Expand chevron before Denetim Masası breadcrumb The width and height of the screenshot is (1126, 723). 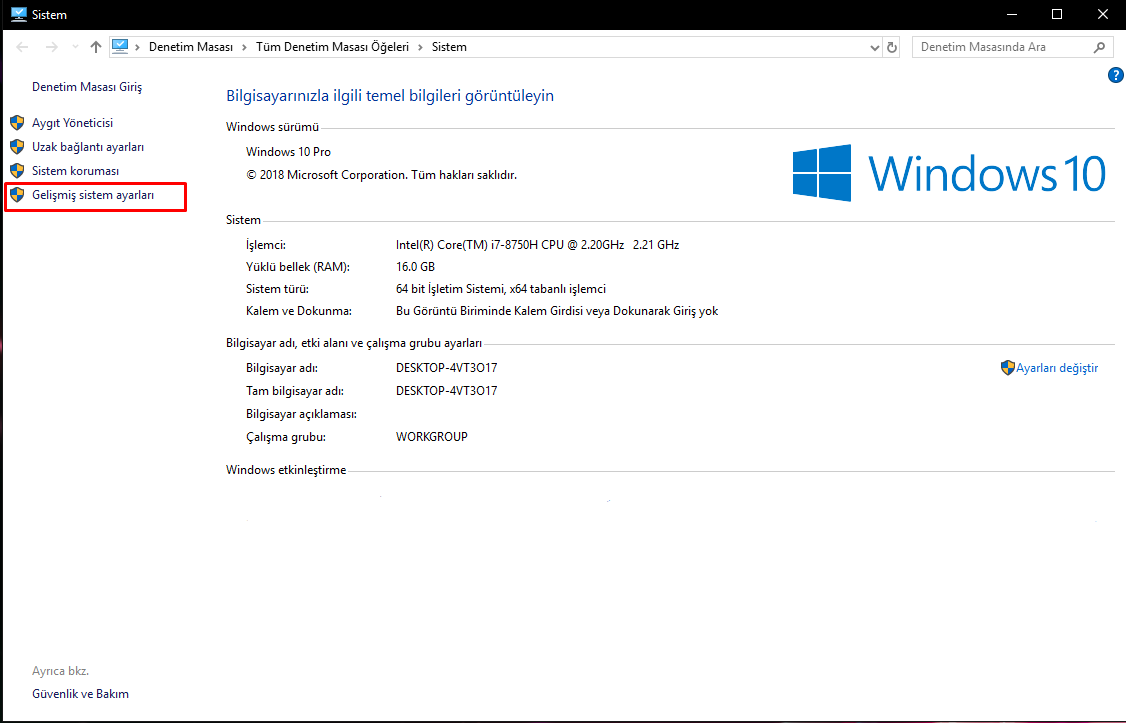(x=137, y=47)
